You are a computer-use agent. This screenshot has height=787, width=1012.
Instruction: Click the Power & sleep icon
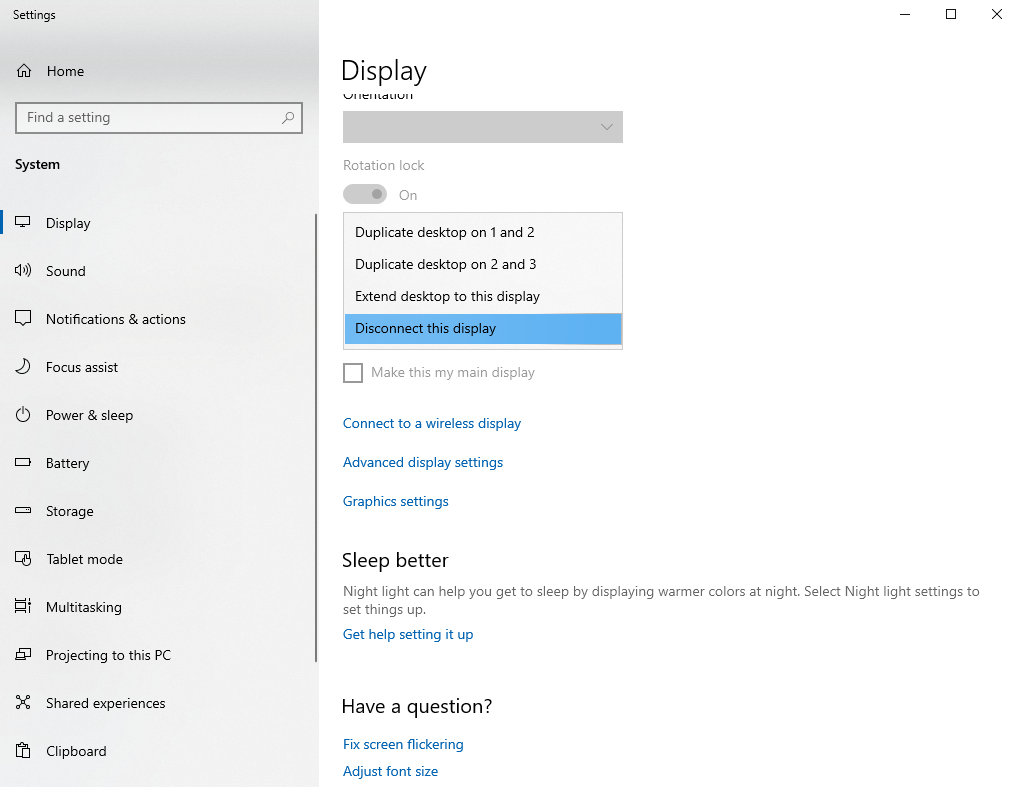(x=23, y=415)
